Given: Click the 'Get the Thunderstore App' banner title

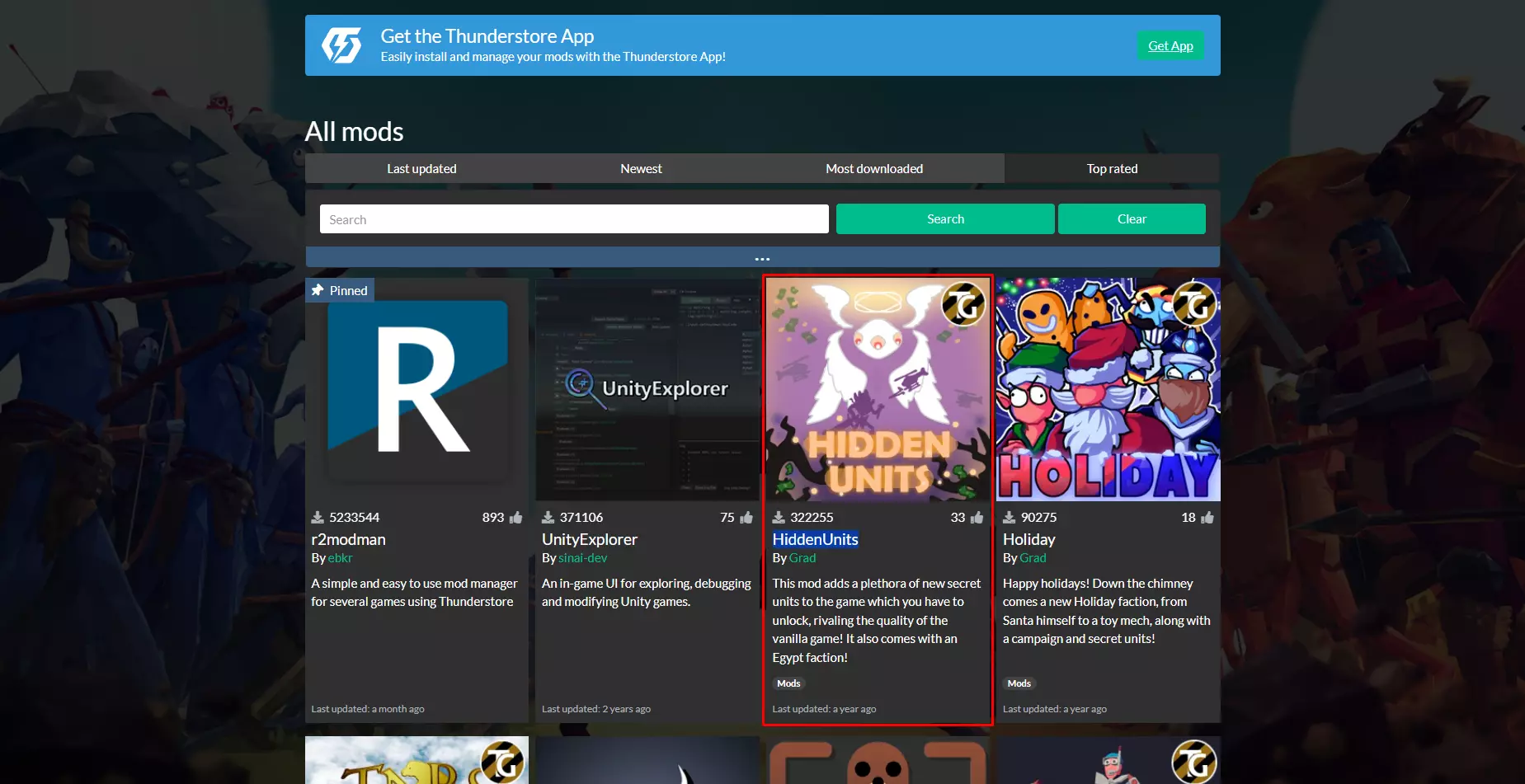Looking at the screenshot, I should (x=487, y=36).
